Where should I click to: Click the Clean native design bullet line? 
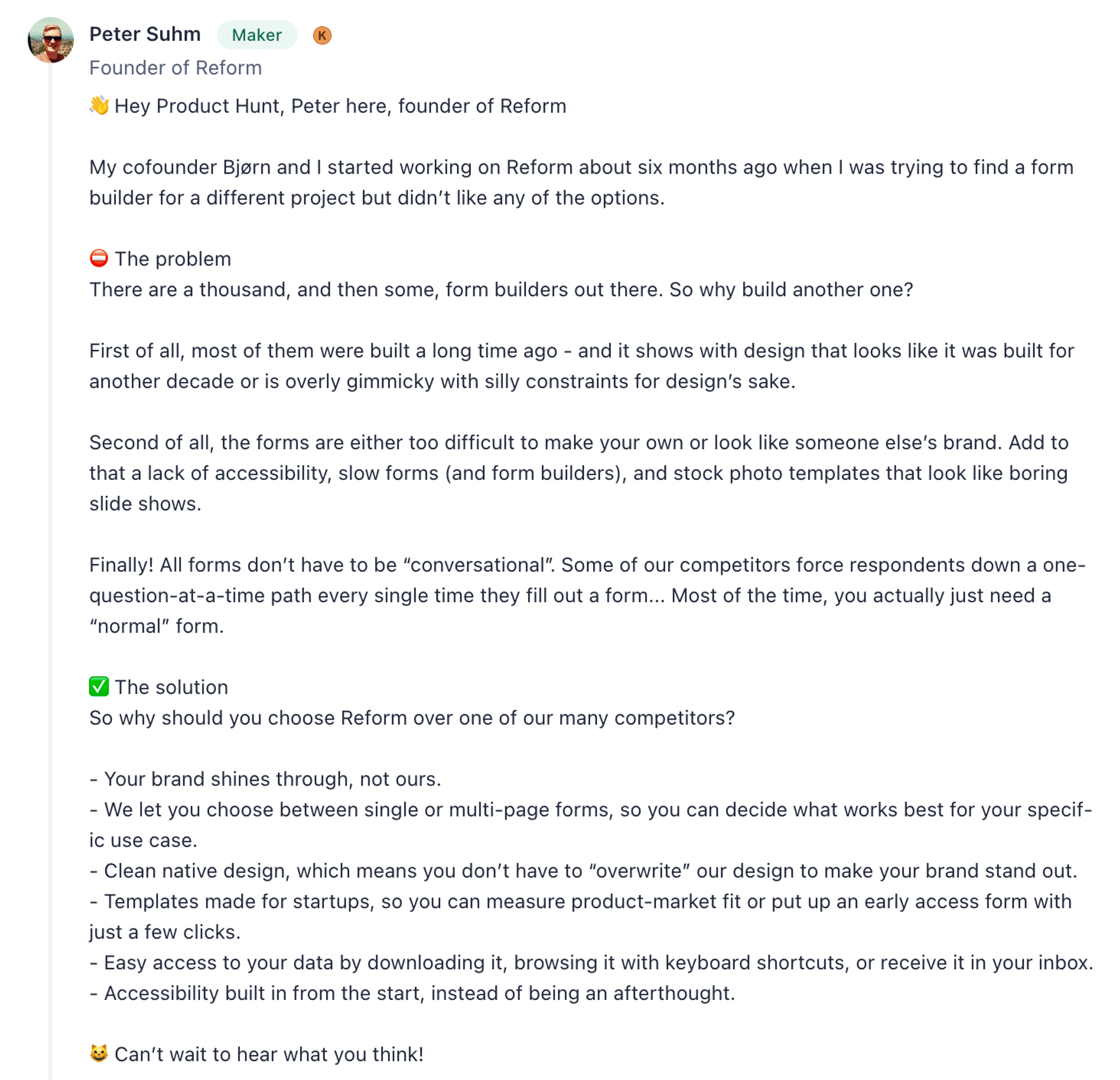(x=583, y=871)
